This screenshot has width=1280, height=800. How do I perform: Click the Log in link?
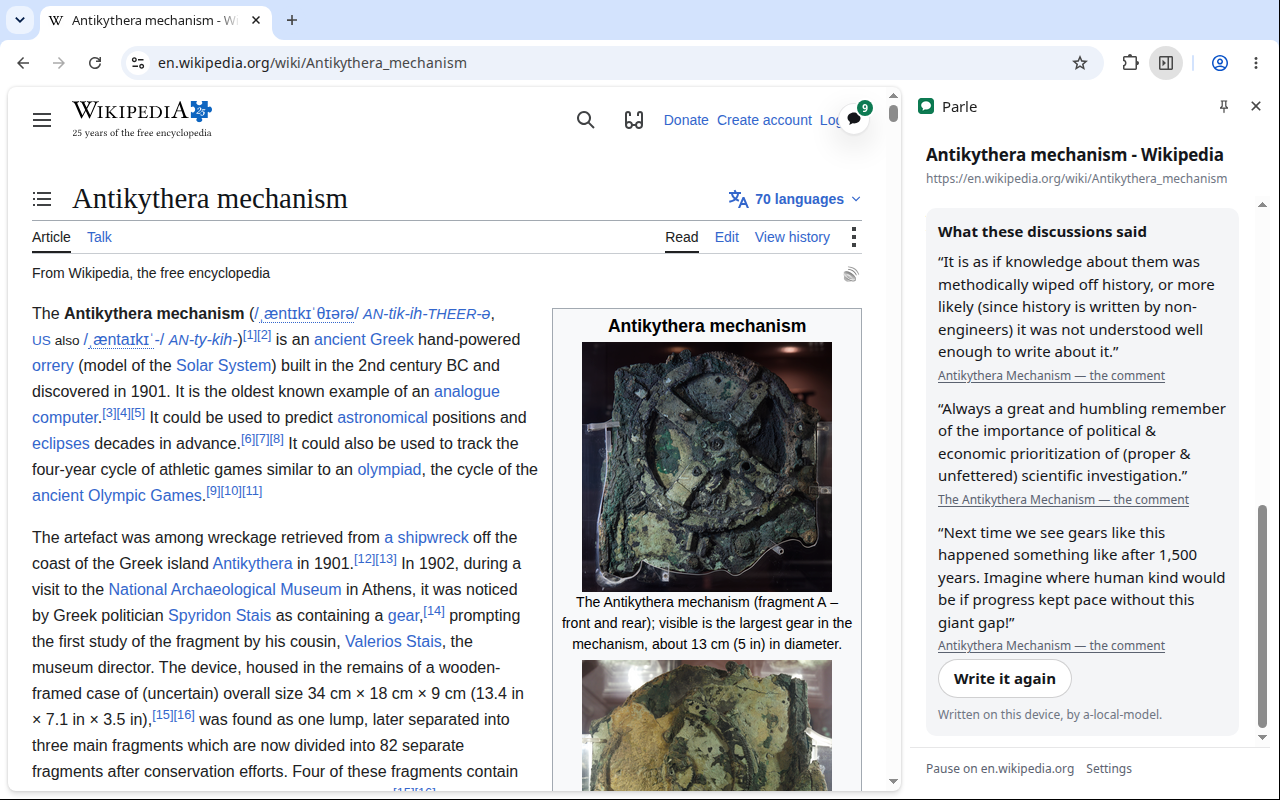point(831,120)
